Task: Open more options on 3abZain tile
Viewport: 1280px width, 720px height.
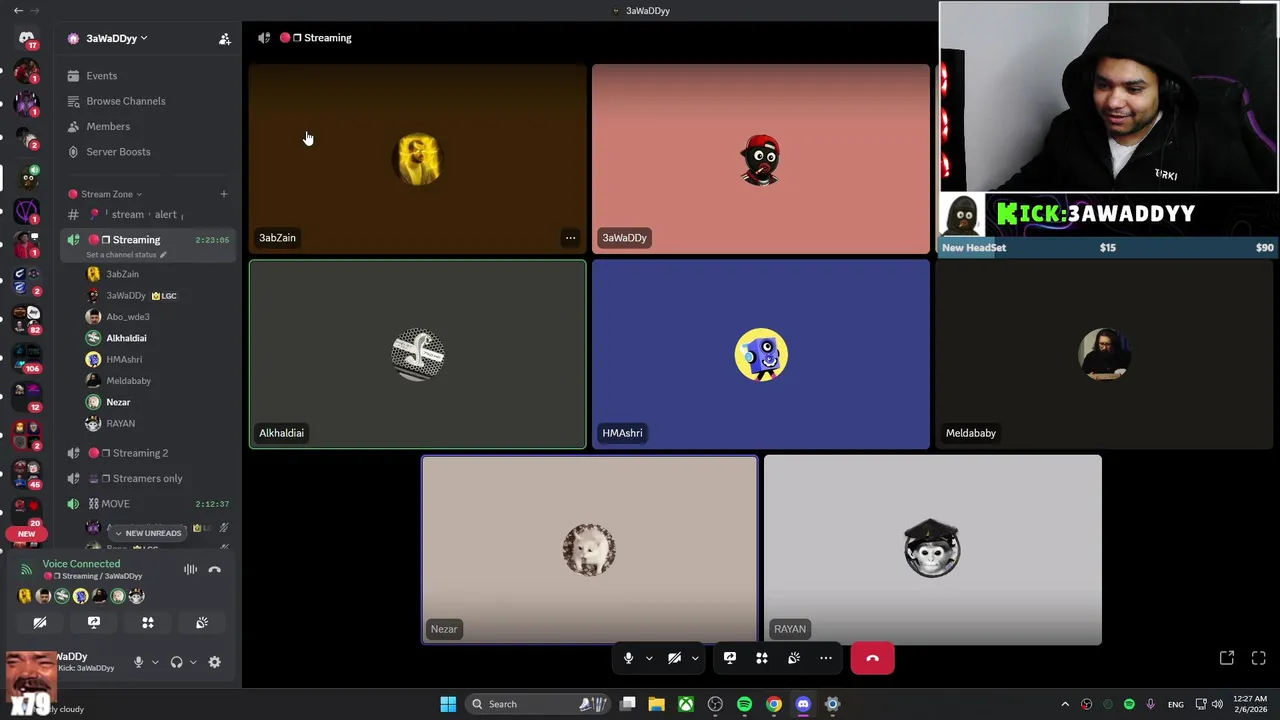Action: point(570,238)
